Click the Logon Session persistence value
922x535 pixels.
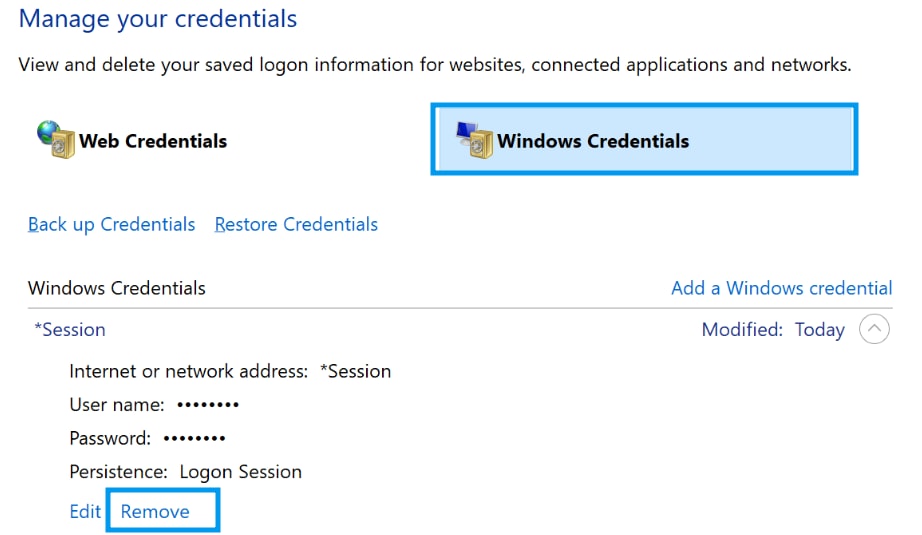coord(240,471)
